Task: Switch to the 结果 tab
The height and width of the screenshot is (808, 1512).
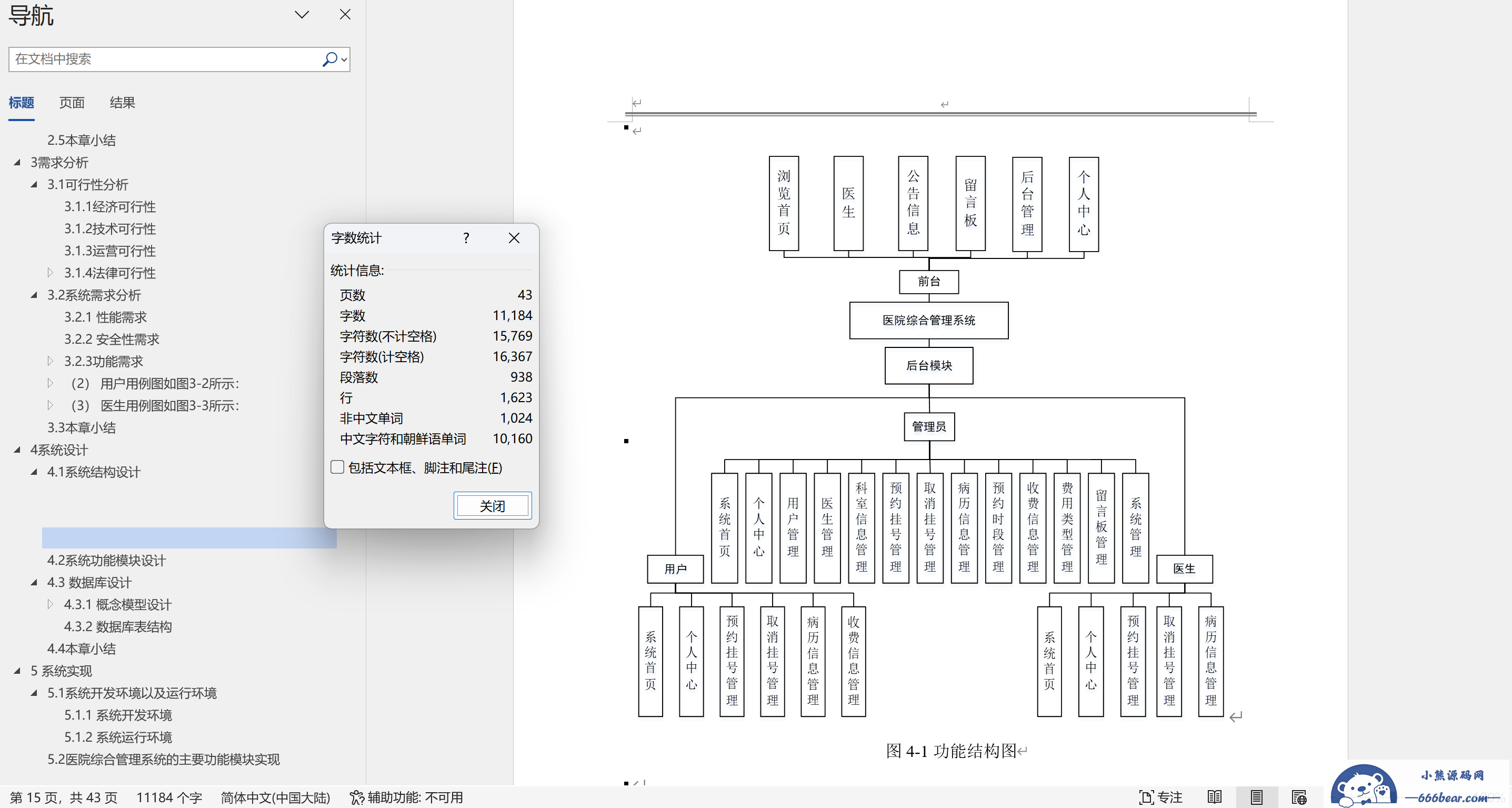Action: [122, 103]
